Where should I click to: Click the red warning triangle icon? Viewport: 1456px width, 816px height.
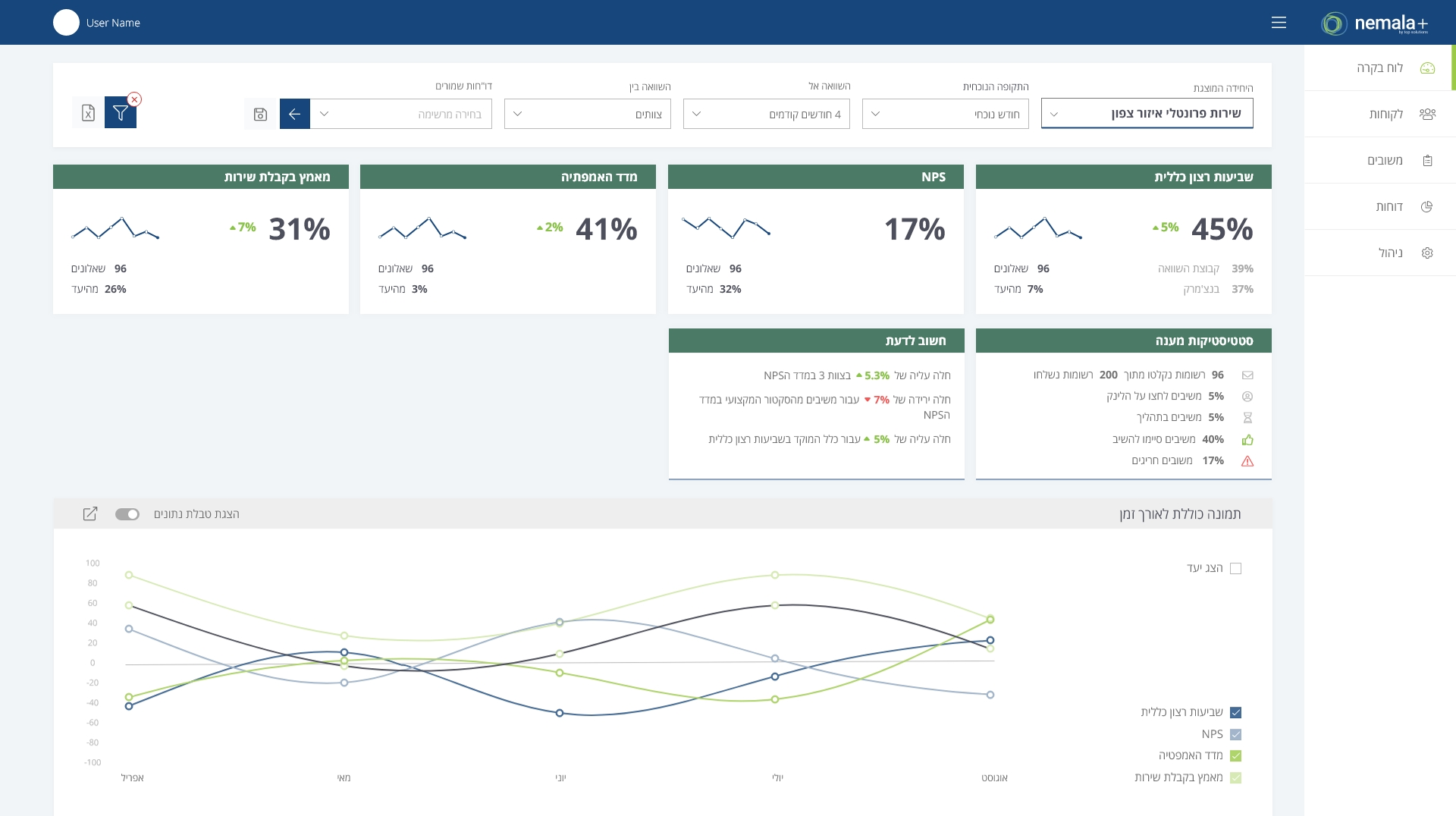[x=1247, y=461]
